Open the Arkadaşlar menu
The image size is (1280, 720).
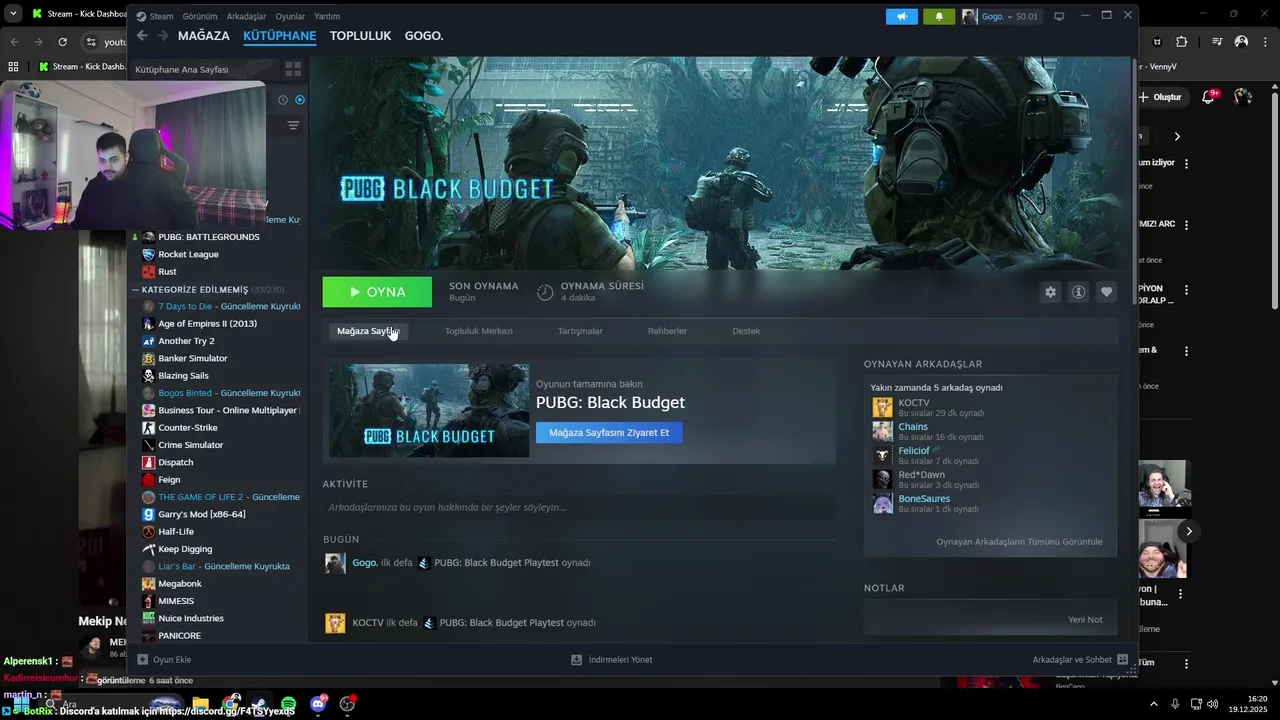(x=246, y=16)
